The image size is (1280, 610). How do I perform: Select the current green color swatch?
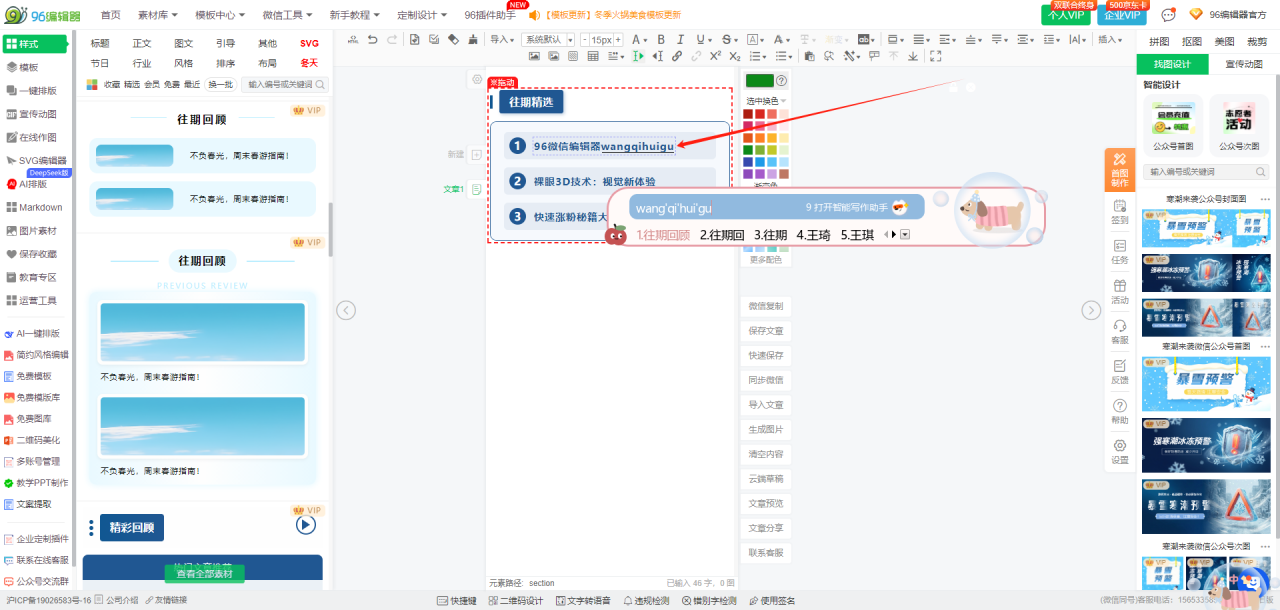coord(759,81)
